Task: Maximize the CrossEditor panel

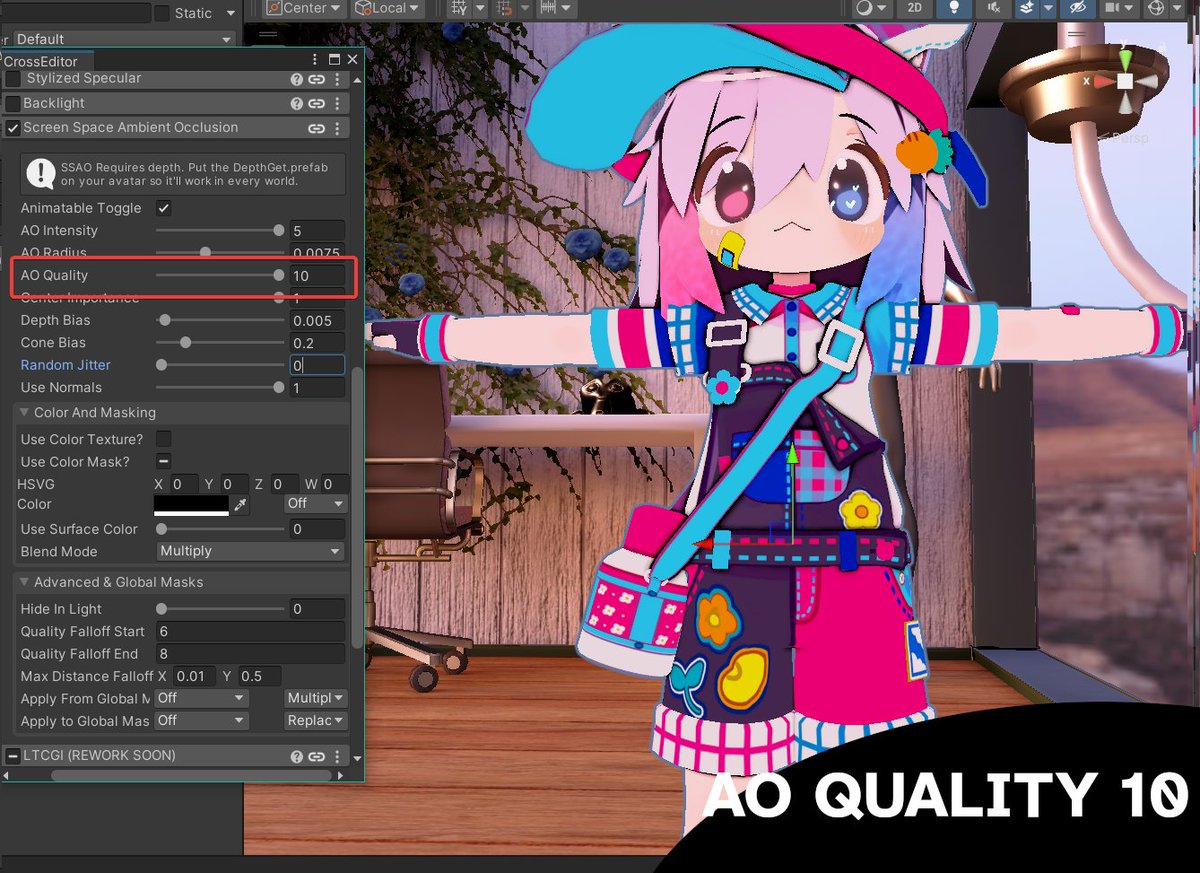Action: [335, 60]
